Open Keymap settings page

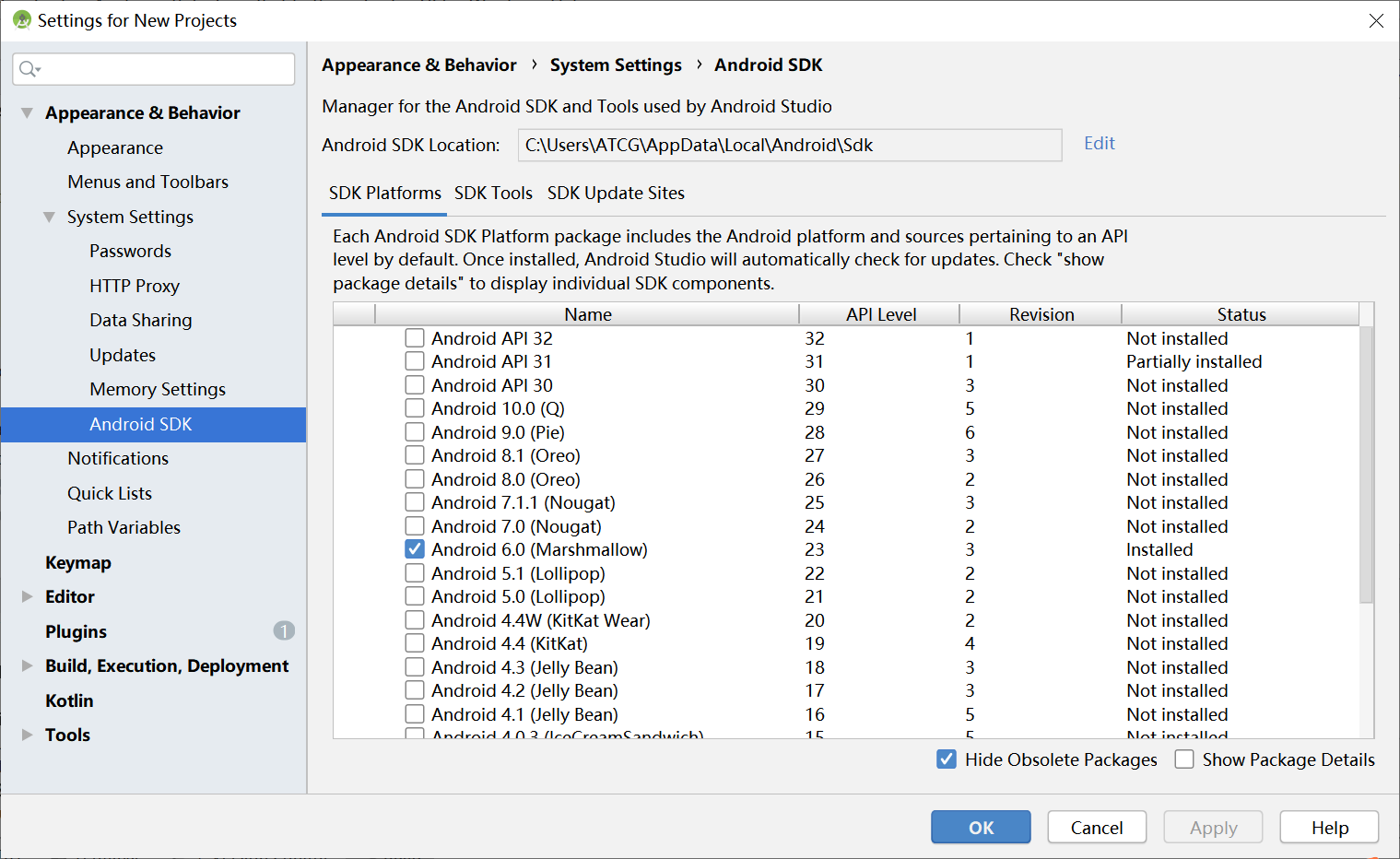point(78,562)
